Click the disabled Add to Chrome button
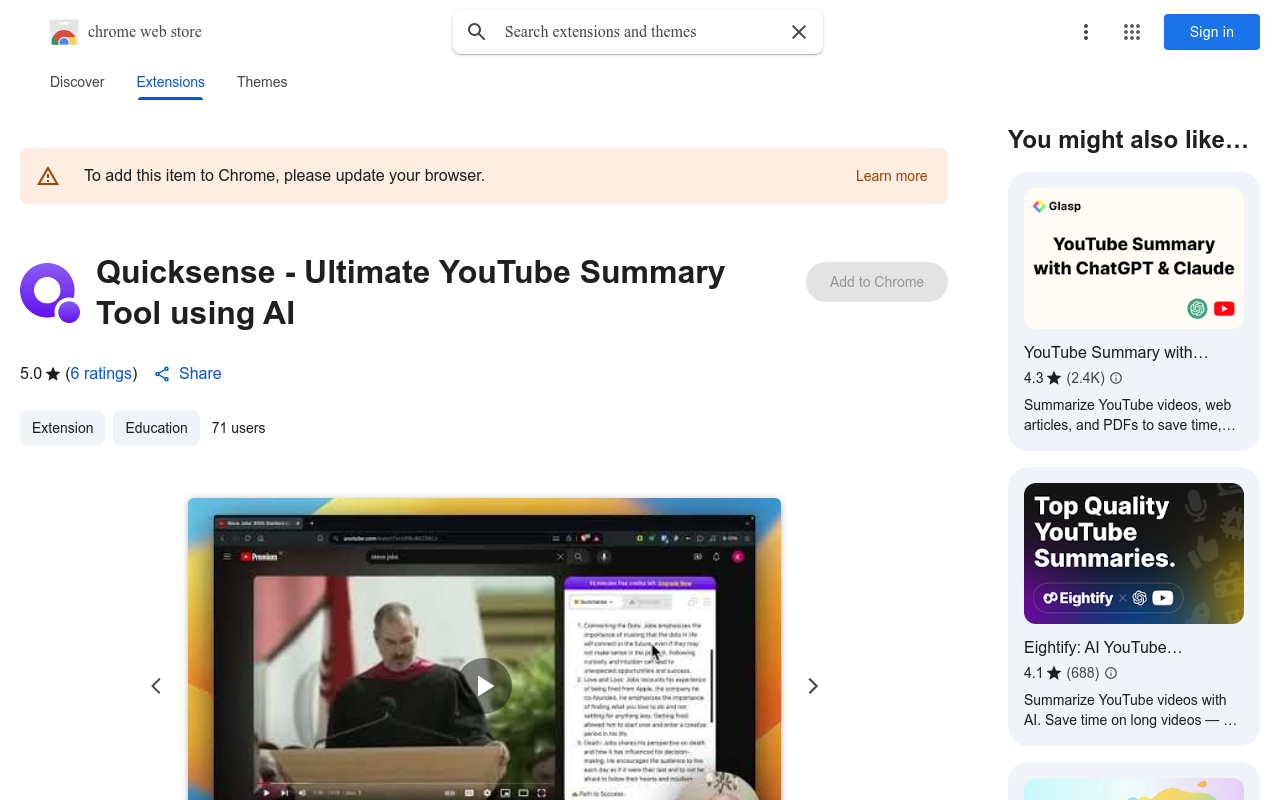The image size is (1280, 800). [877, 282]
